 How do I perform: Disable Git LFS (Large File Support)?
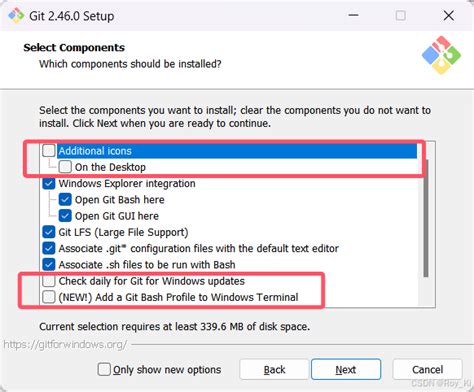coord(49,232)
